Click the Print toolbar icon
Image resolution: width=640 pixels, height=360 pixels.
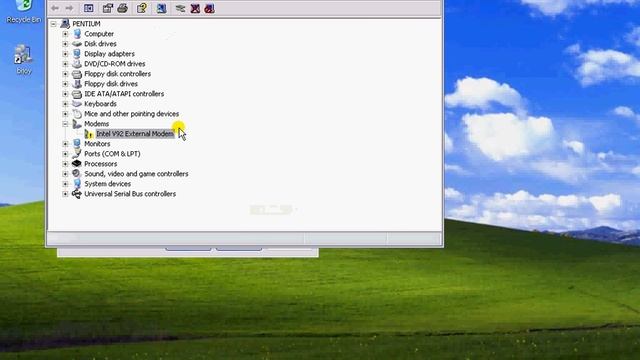[x=122, y=8]
